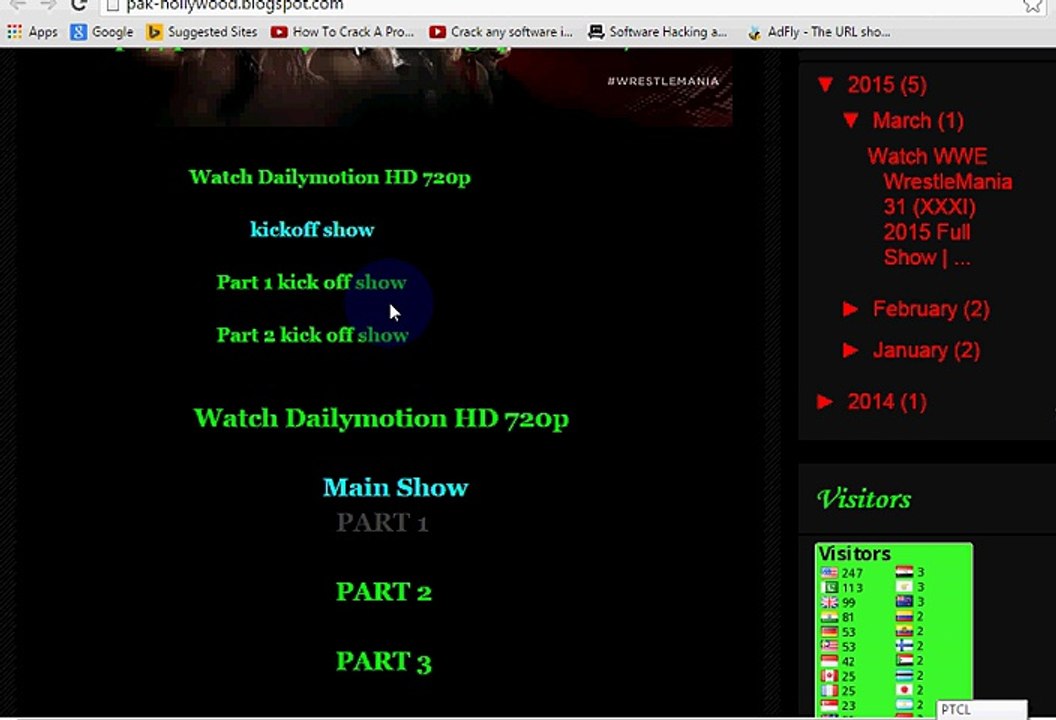This screenshot has width=1056, height=720.
Task: Click the Visitors sidebar heading
Action: point(864,499)
